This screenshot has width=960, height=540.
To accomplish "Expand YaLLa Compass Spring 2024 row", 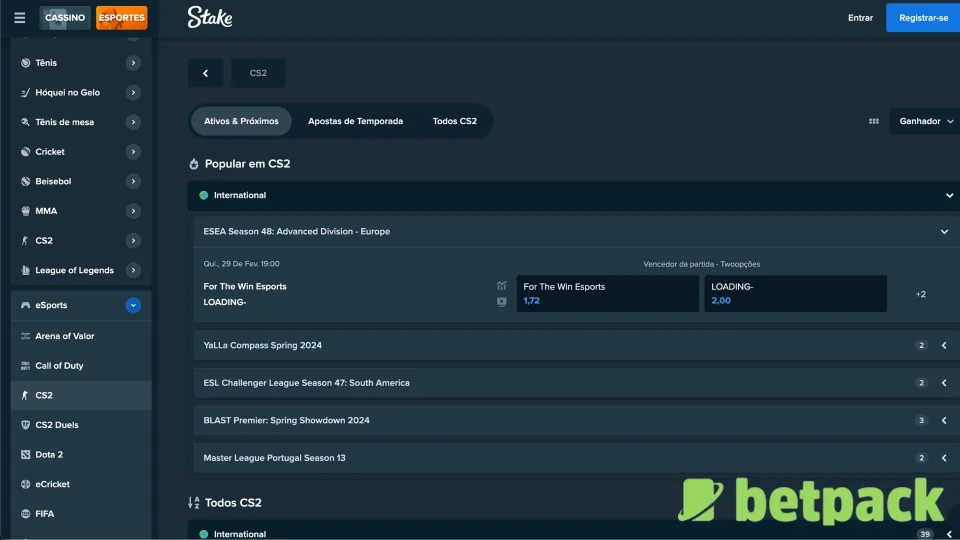I will tap(576, 345).
